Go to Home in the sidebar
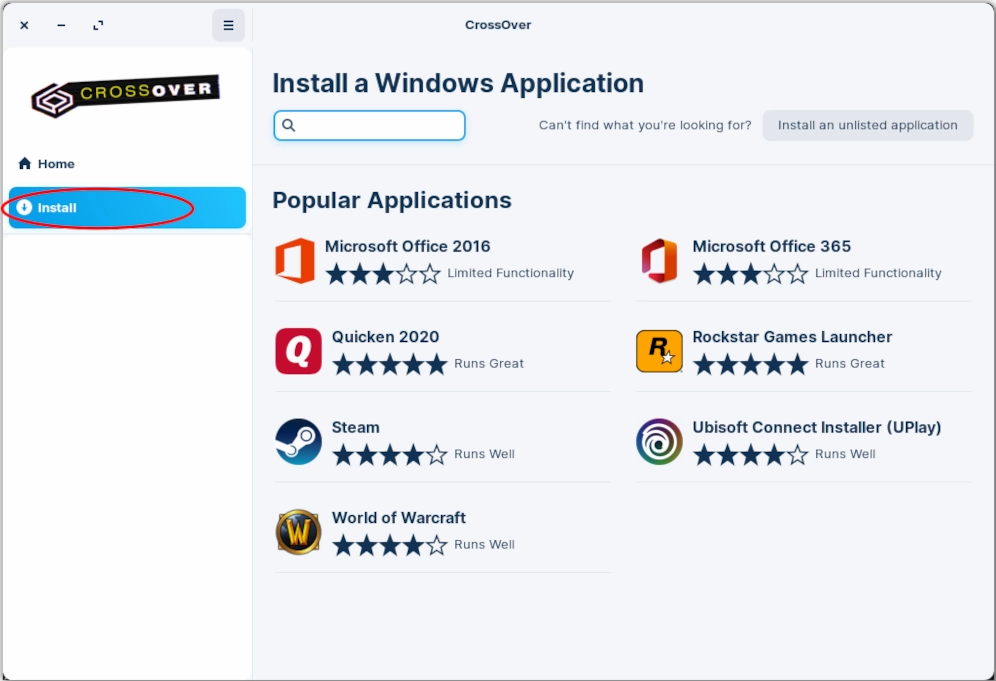Screen dimensions: 996x681 [127, 164]
